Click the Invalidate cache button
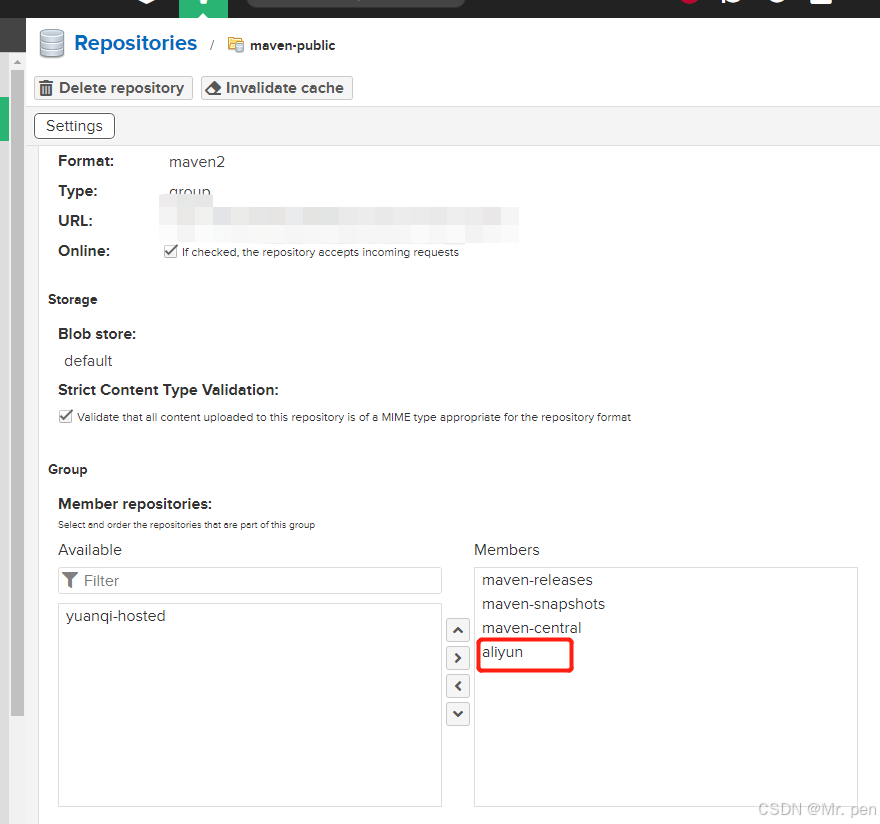Image resolution: width=880 pixels, height=824 pixels. click(x=277, y=88)
